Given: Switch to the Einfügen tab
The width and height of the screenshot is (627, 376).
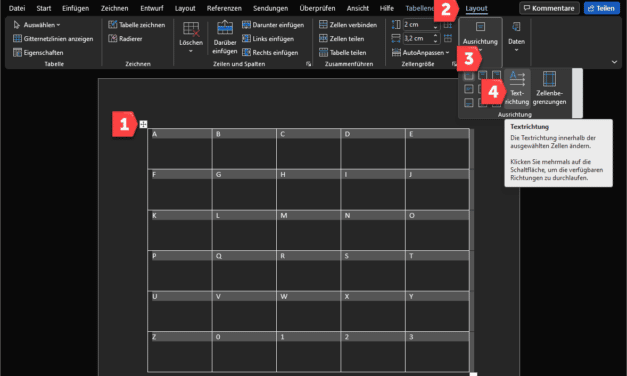Looking at the screenshot, I should coord(76,8).
